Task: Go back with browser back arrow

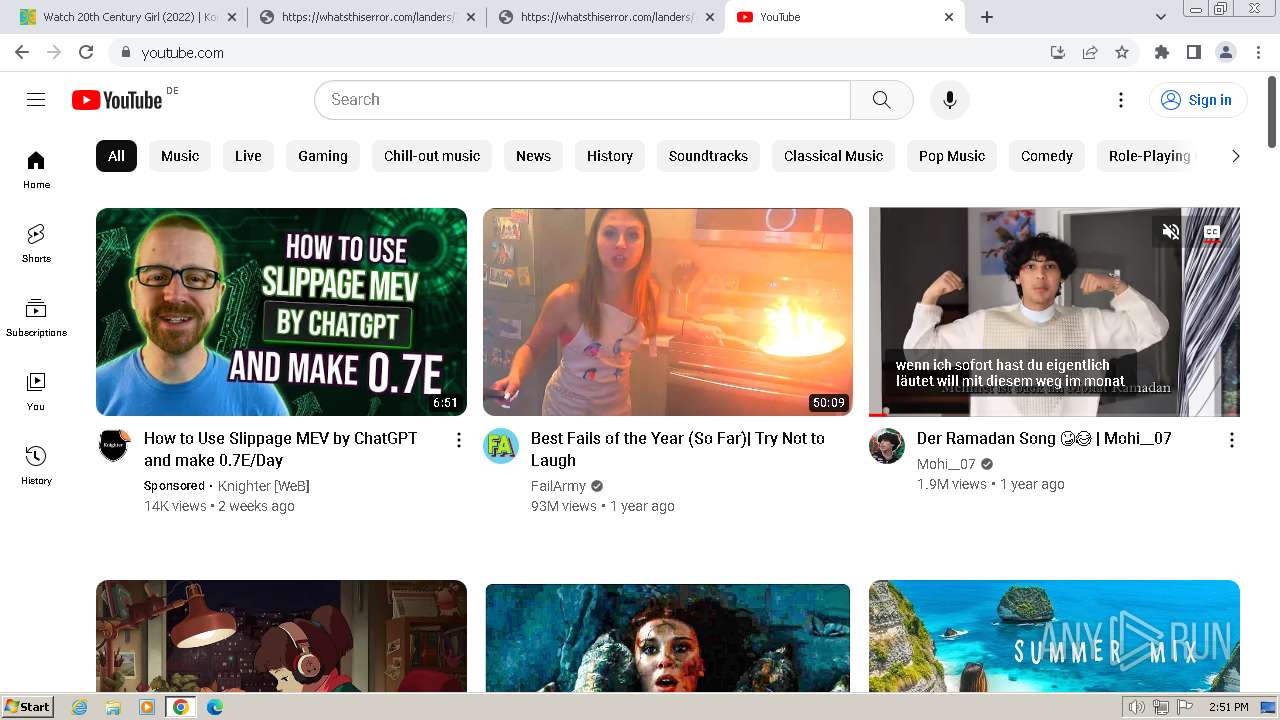Action: click(22, 52)
